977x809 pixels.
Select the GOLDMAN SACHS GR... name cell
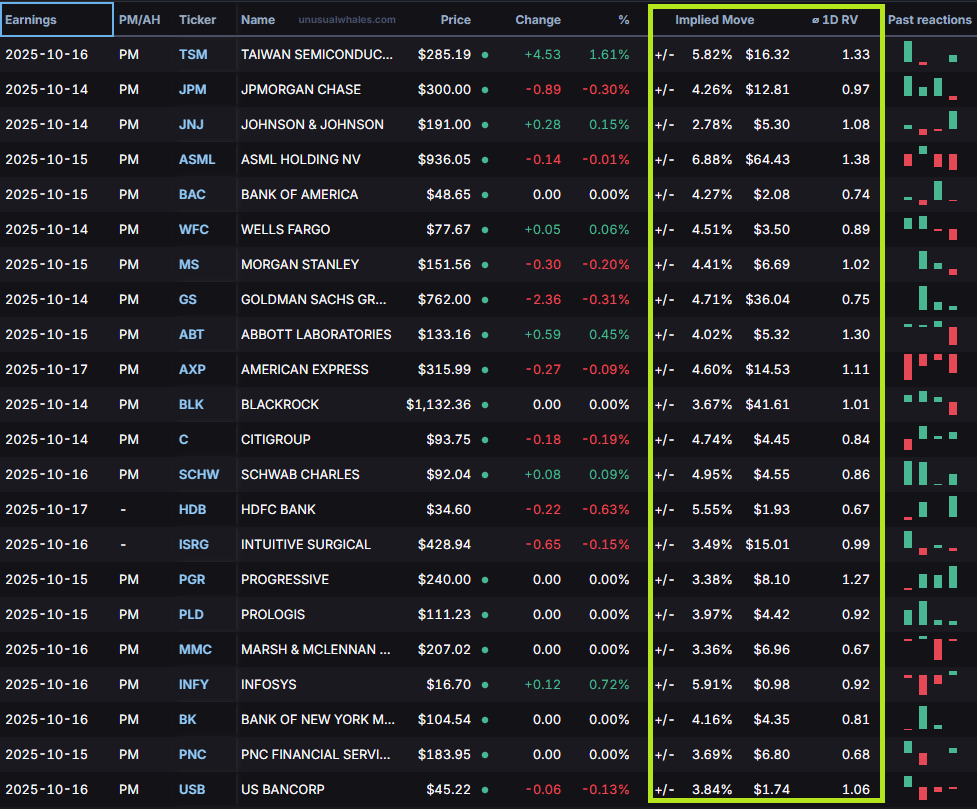pos(313,299)
